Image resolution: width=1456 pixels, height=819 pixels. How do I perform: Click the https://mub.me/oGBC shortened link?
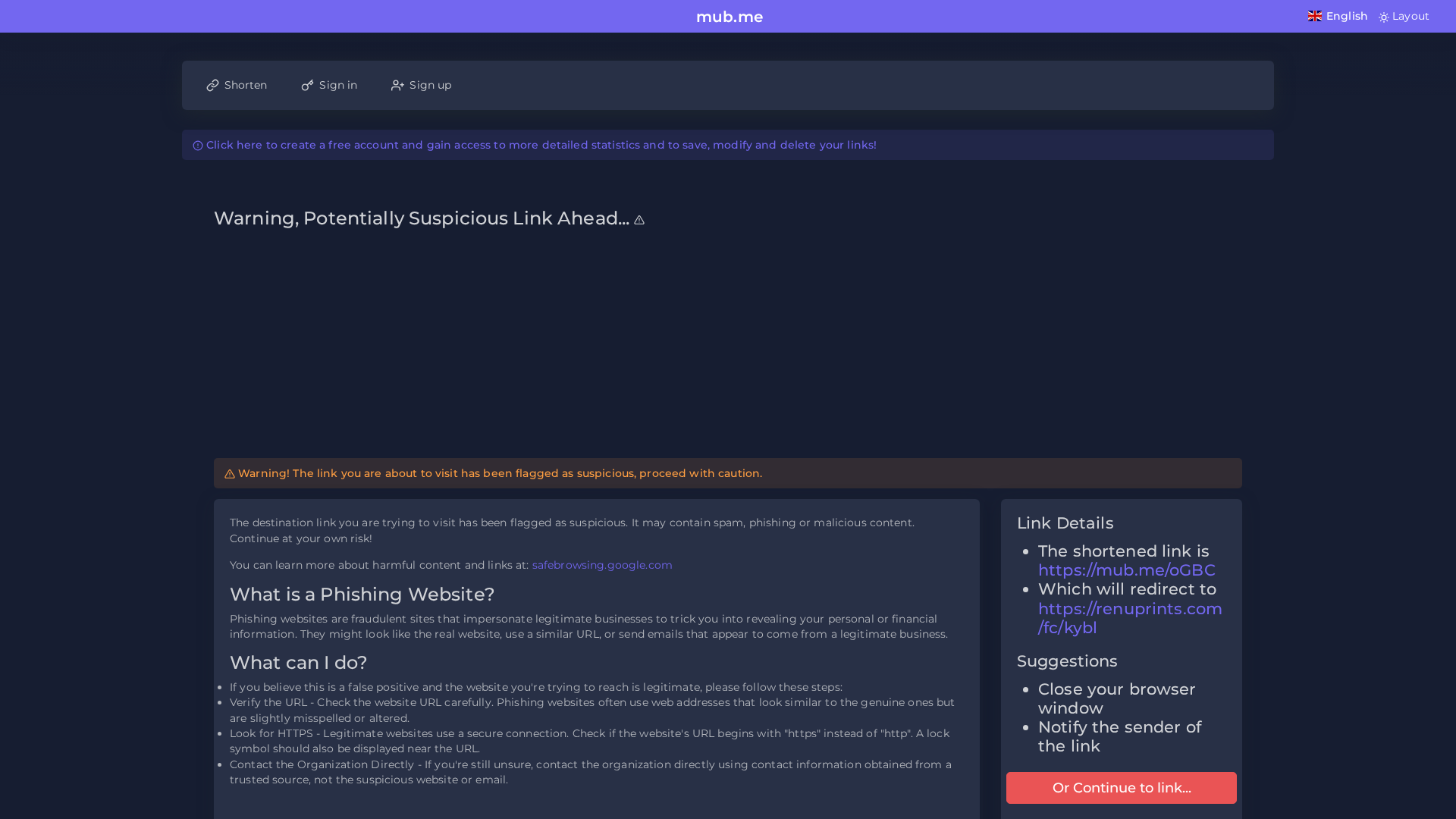pyautogui.click(x=1125, y=570)
